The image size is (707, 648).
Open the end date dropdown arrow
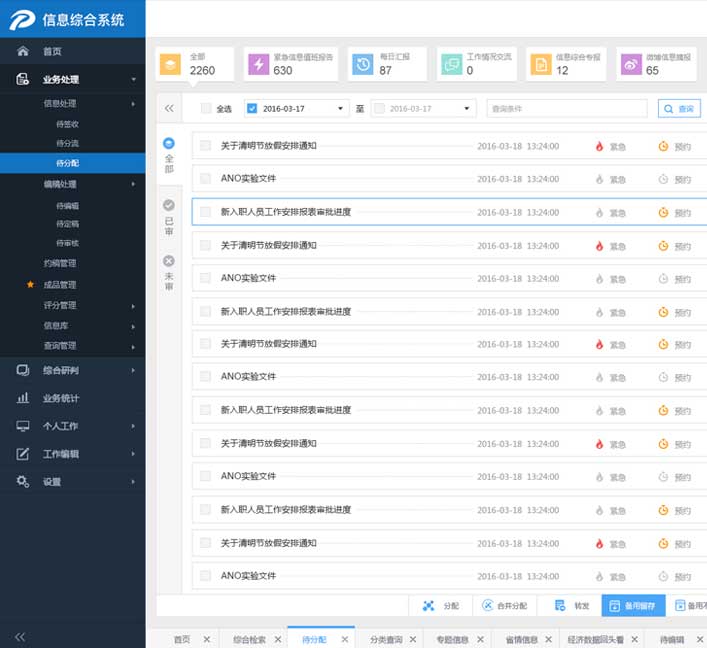click(x=467, y=108)
